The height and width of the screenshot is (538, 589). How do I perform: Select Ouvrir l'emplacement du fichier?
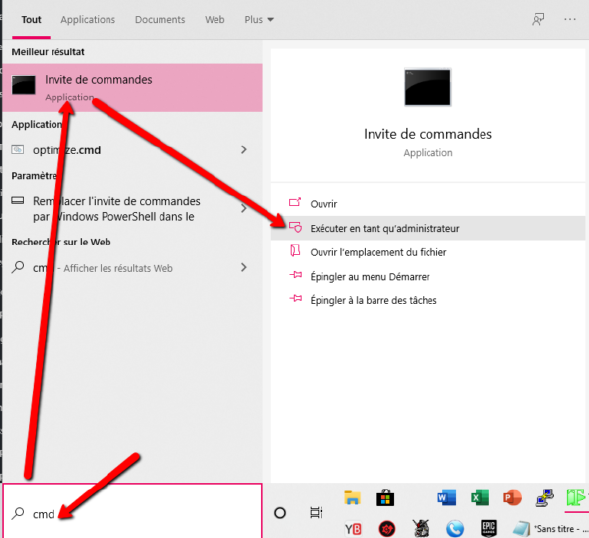pos(428,252)
